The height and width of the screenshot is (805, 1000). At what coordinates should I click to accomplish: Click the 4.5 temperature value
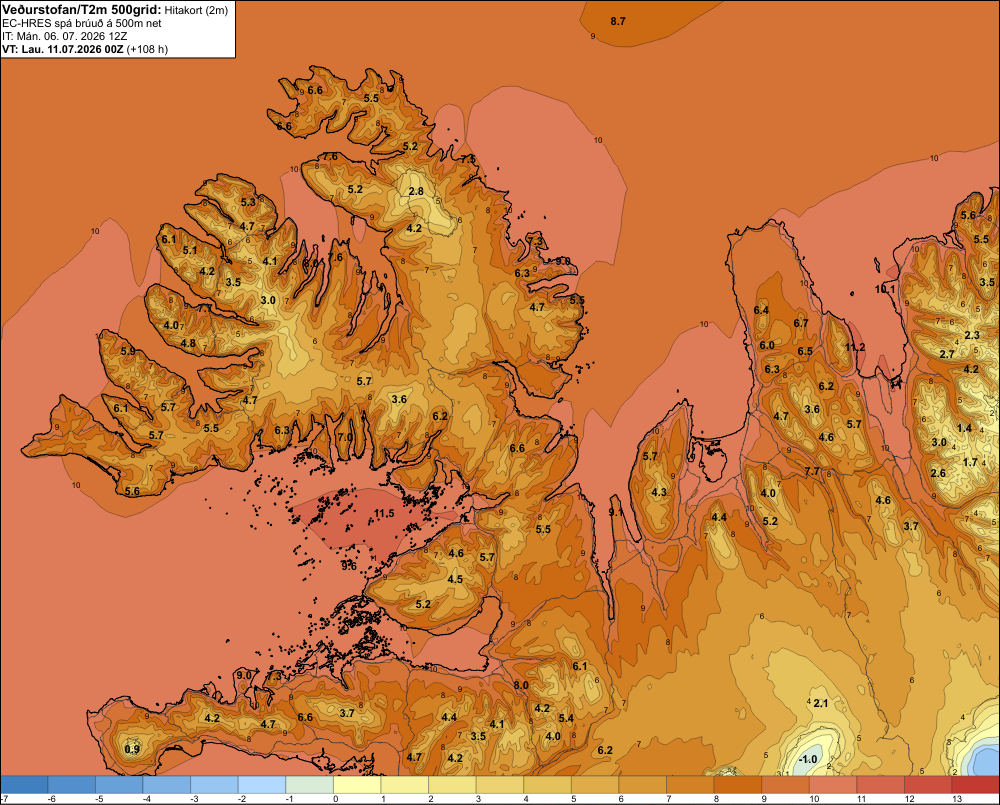(455, 579)
